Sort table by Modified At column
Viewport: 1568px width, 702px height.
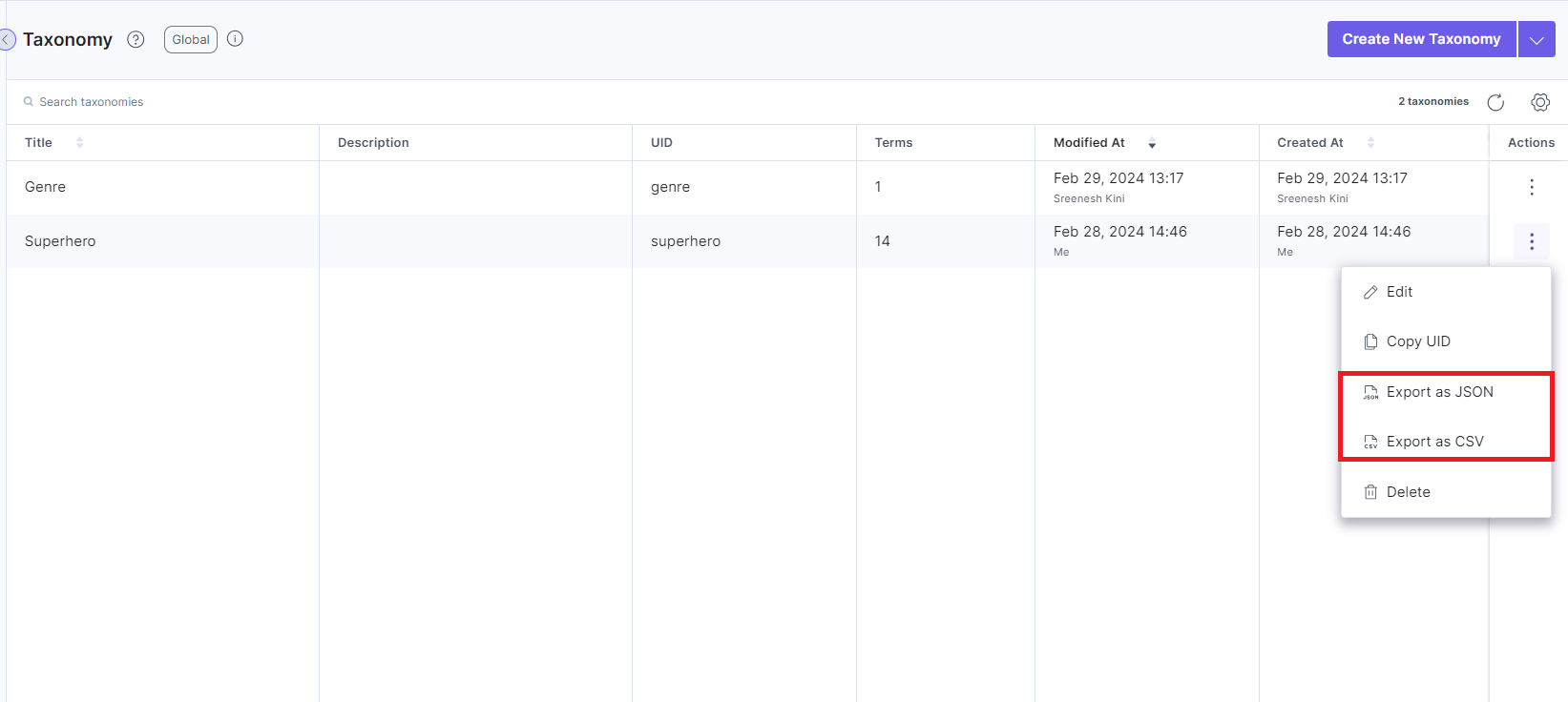[1152, 143]
